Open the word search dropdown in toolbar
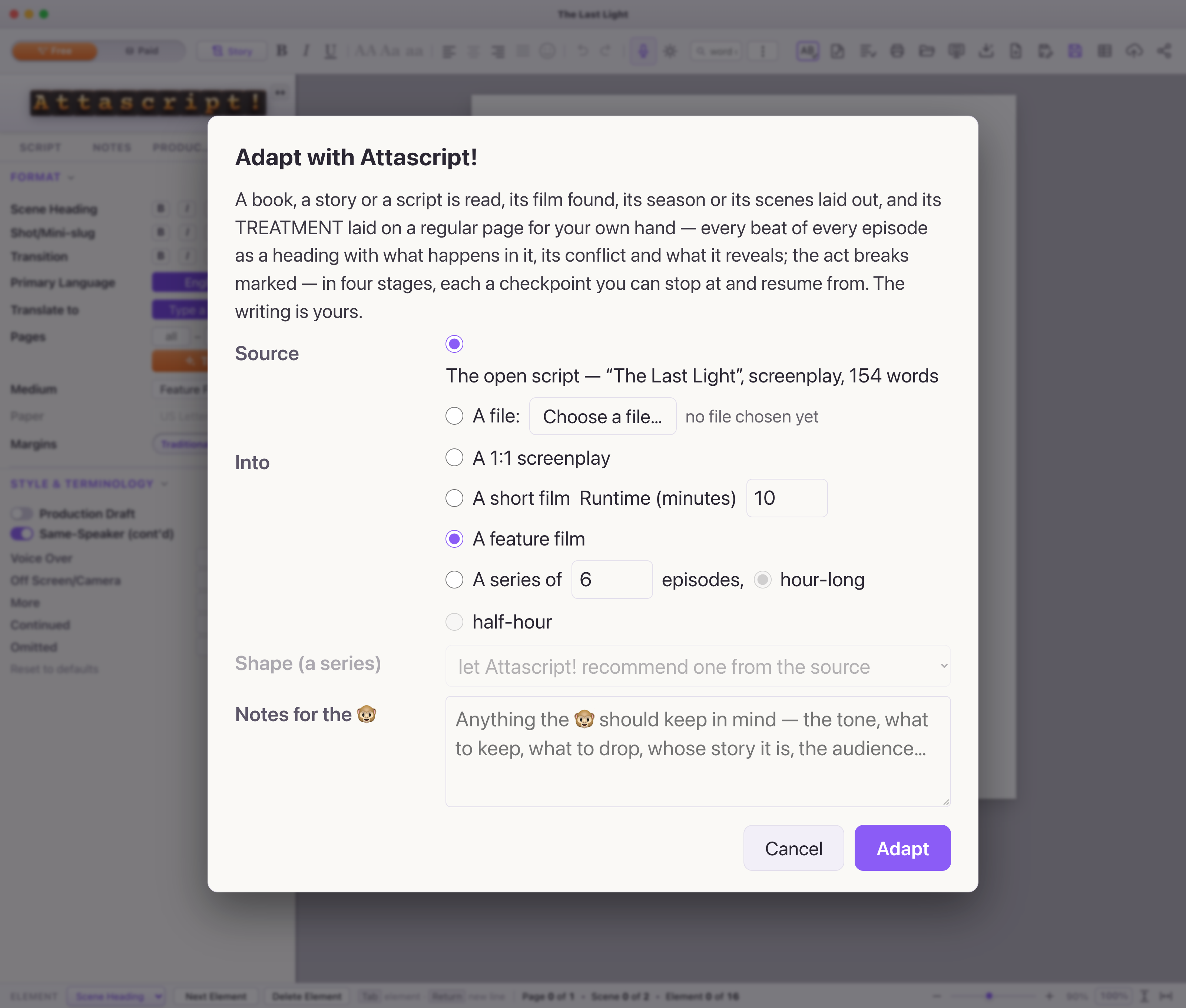This screenshot has height=1008, width=1186. 716,52
